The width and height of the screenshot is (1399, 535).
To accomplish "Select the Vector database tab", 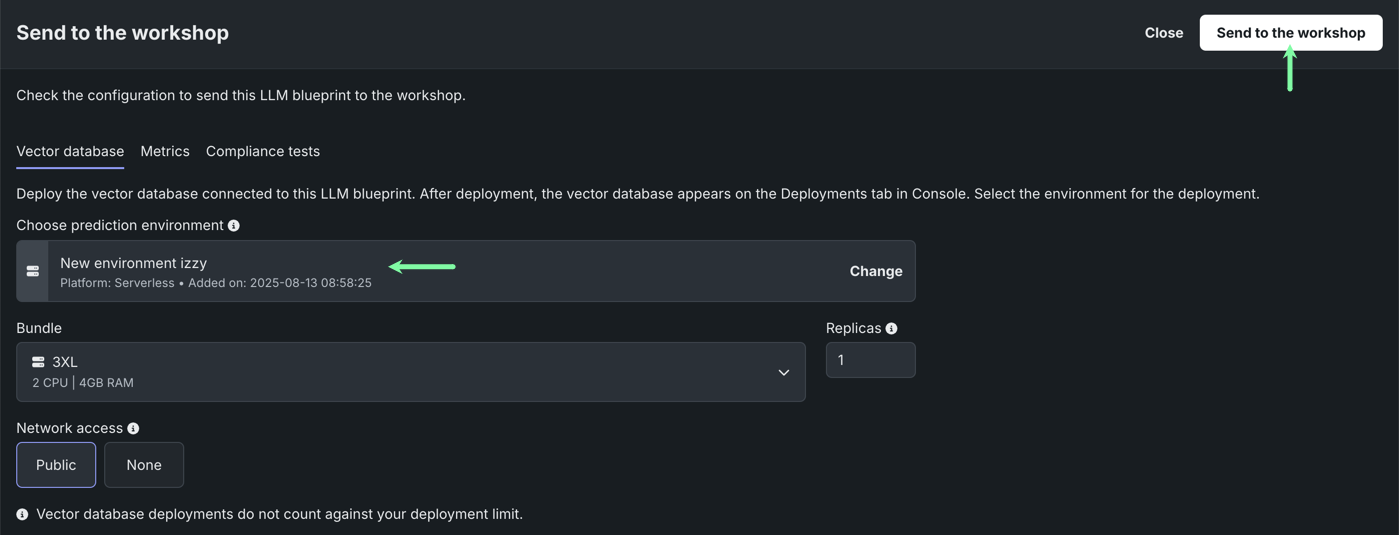I will 70,152.
